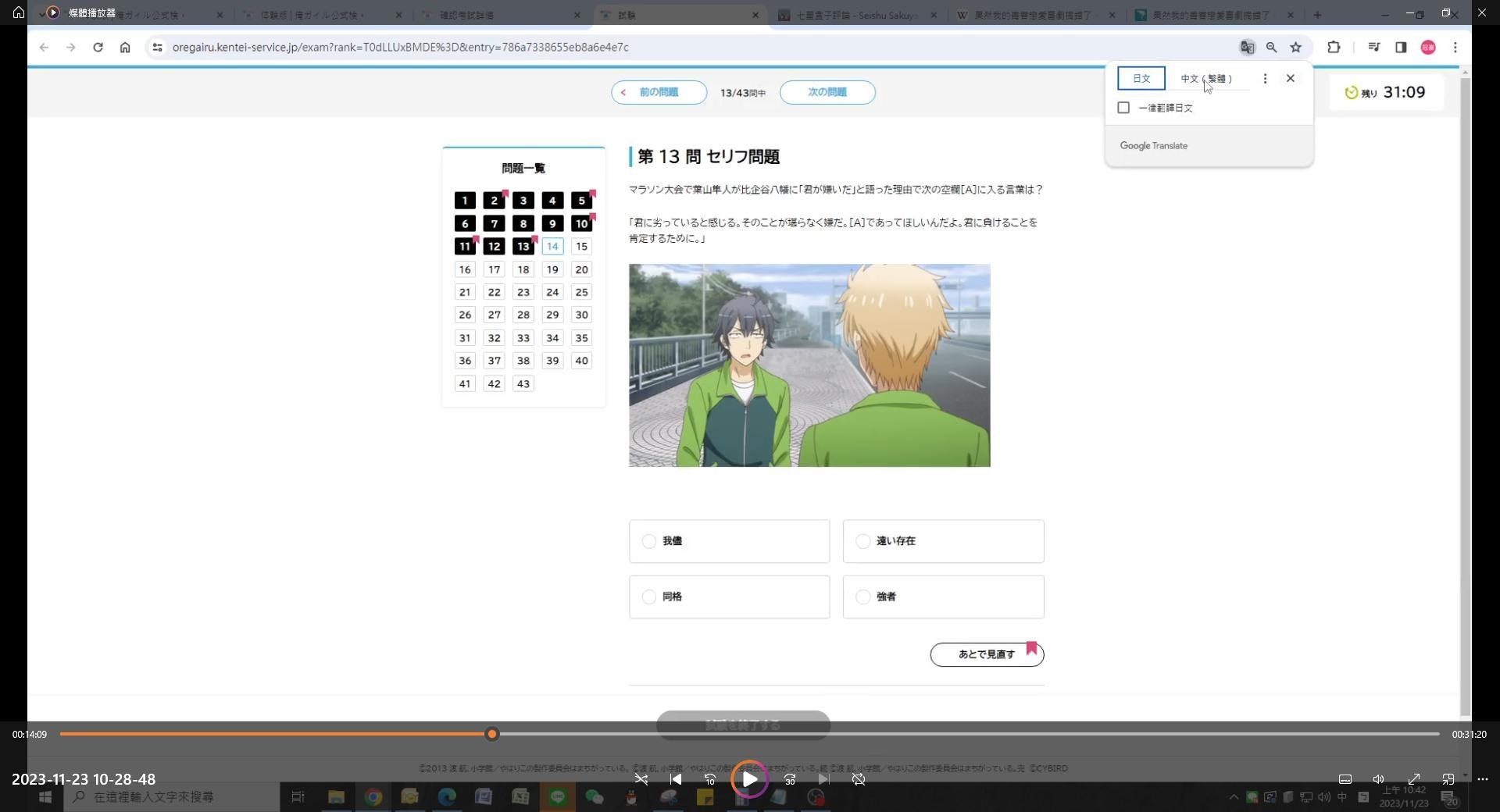Image resolution: width=1500 pixels, height=812 pixels.
Task: Switch the media player to full screen
Action: point(1414,779)
